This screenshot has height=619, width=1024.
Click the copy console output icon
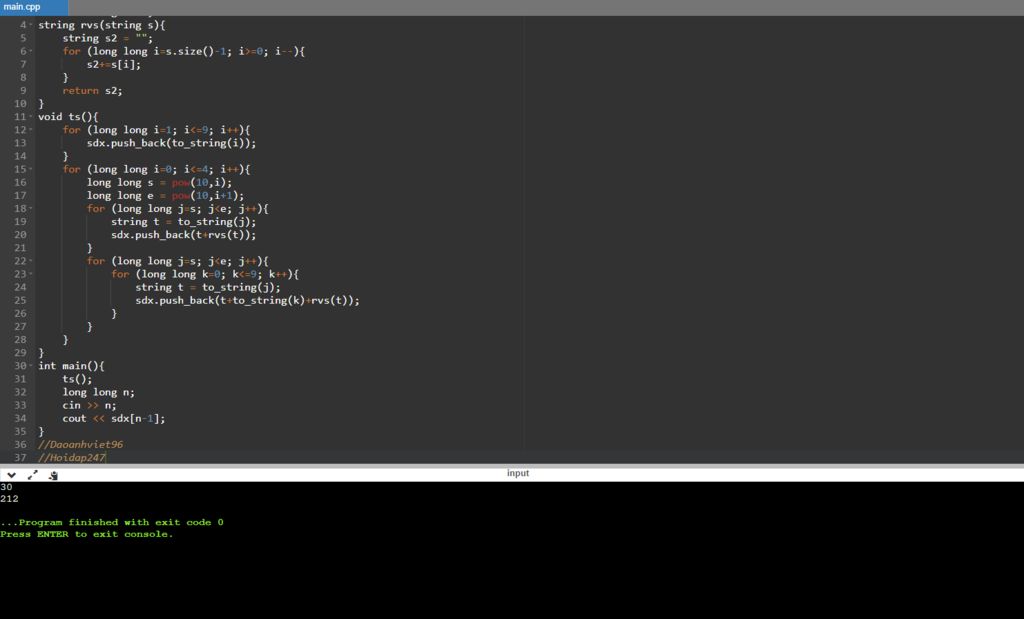[53, 475]
